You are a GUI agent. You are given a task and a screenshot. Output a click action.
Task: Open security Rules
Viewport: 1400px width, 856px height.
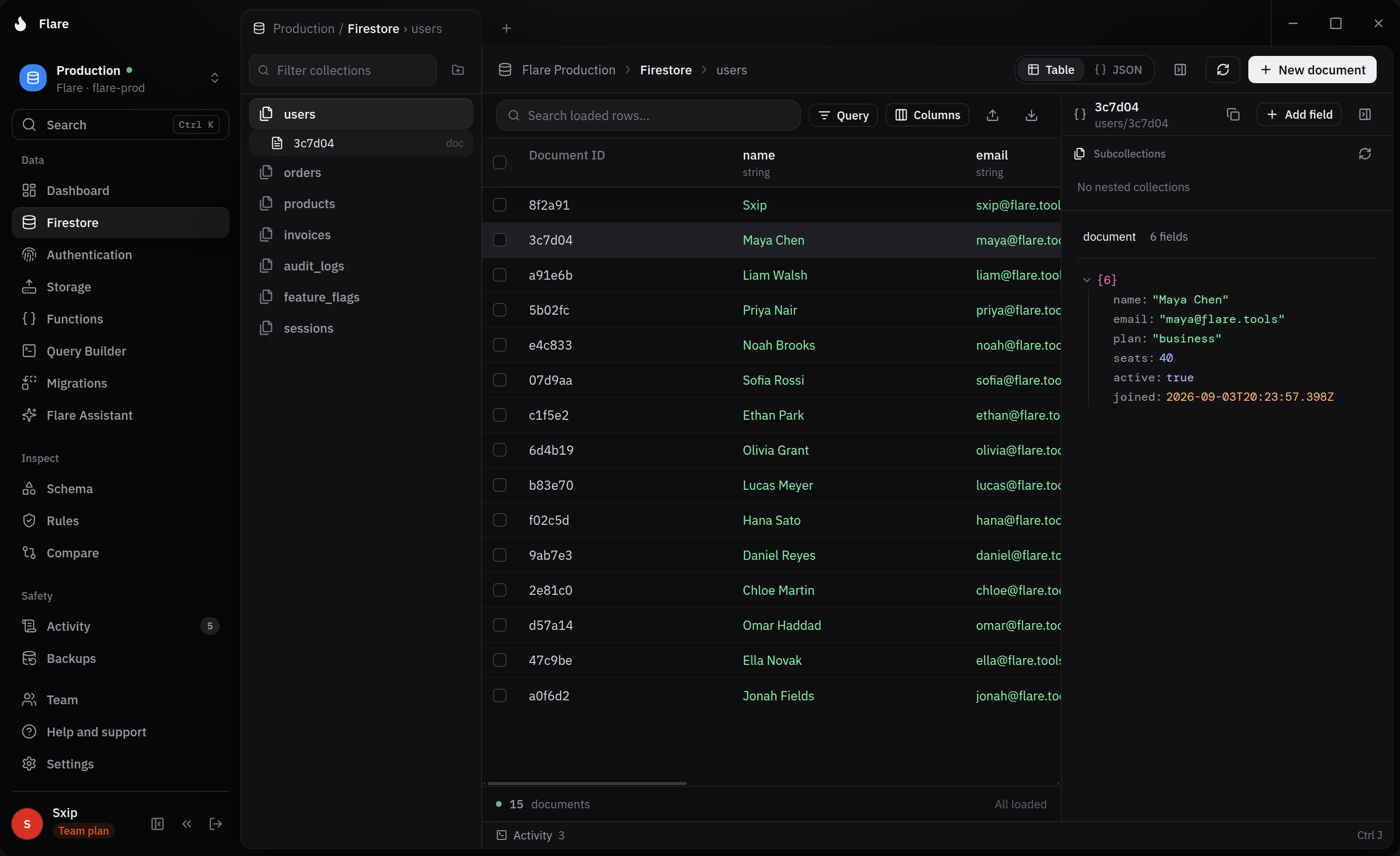pos(121,520)
